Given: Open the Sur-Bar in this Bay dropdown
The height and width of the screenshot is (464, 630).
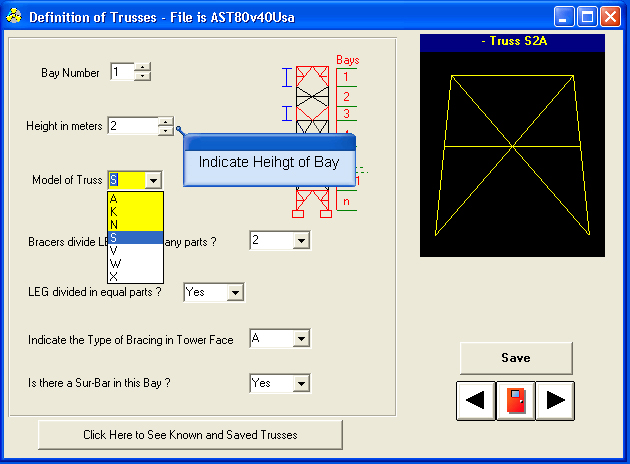Looking at the screenshot, I should (x=300, y=383).
